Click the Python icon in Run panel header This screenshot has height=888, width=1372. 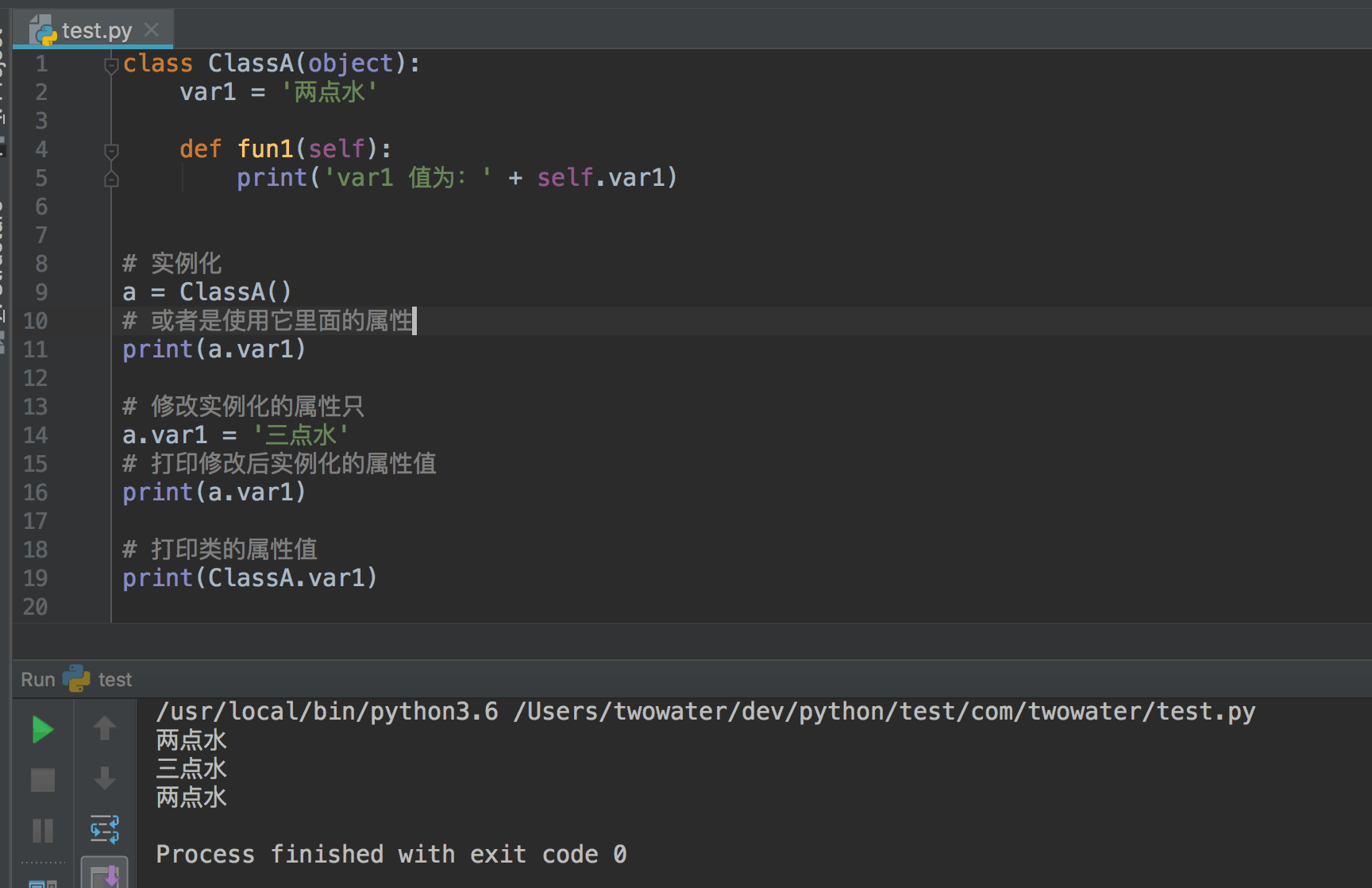click(x=76, y=678)
